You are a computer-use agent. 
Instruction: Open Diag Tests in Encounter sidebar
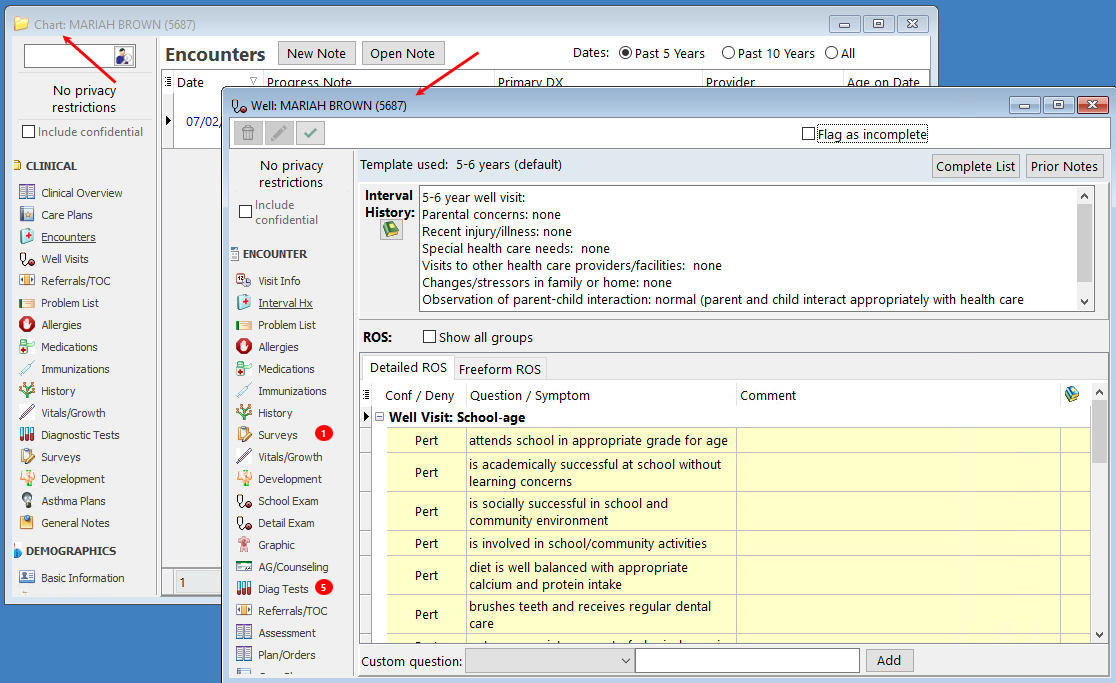[x=283, y=589]
